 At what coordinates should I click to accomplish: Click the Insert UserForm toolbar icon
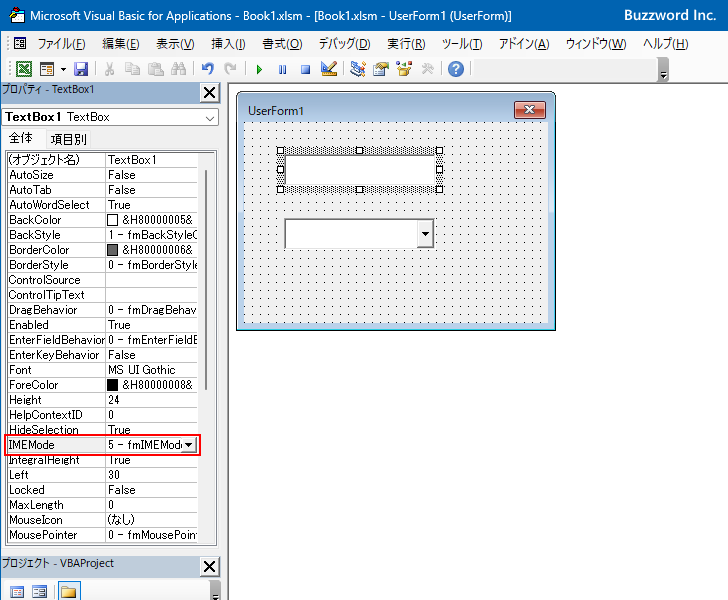47,69
